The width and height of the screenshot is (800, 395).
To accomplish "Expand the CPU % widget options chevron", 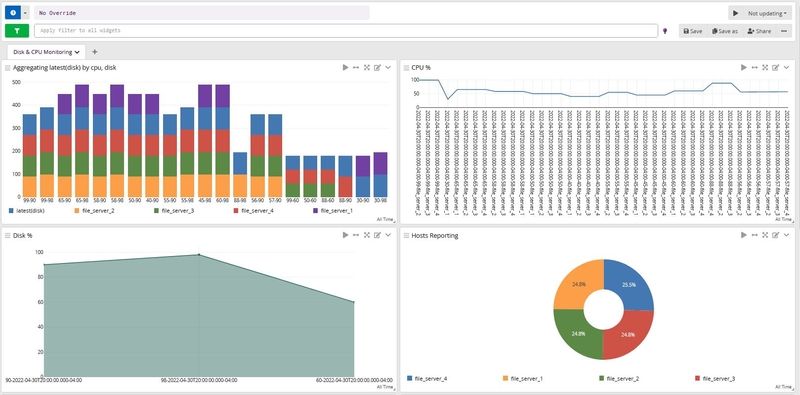I will point(786,67).
